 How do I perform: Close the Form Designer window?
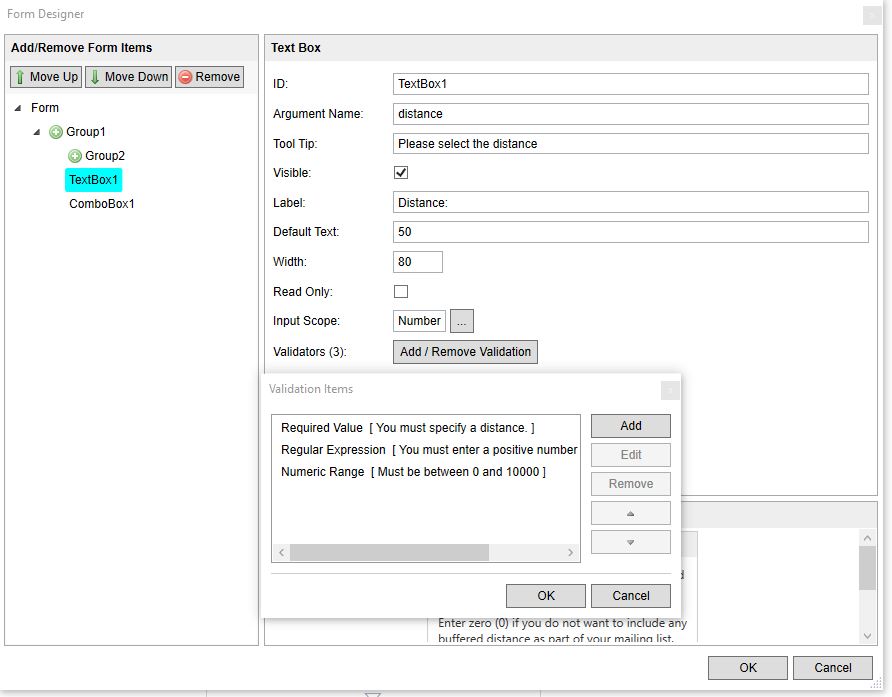coord(872,15)
